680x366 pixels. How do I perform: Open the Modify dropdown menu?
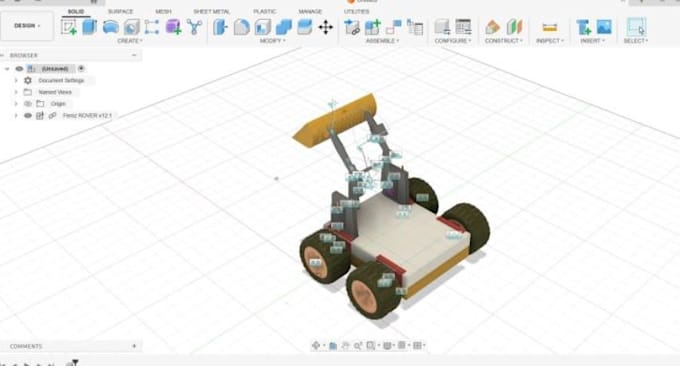272,41
